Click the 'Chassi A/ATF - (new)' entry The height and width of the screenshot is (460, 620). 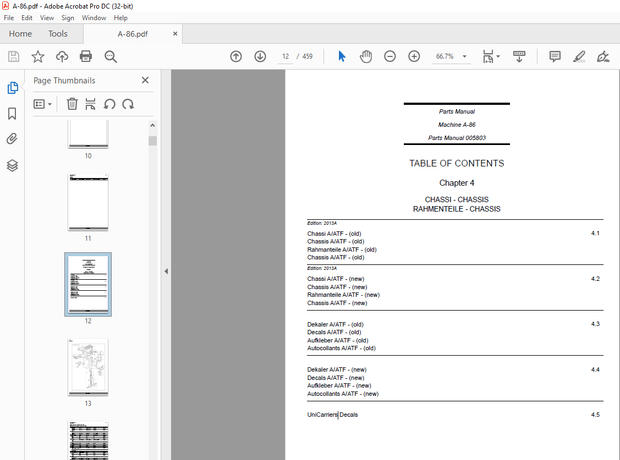[336, 279]
